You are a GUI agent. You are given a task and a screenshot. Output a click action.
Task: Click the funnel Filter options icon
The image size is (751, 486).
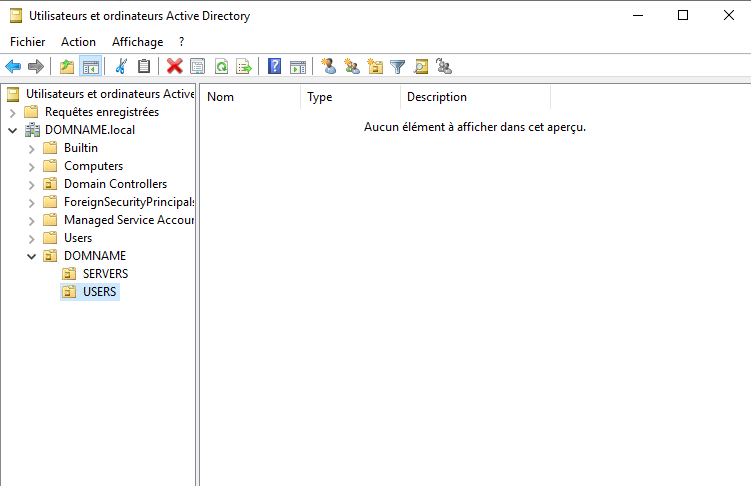pyautogui.click(x=398, y=67)
